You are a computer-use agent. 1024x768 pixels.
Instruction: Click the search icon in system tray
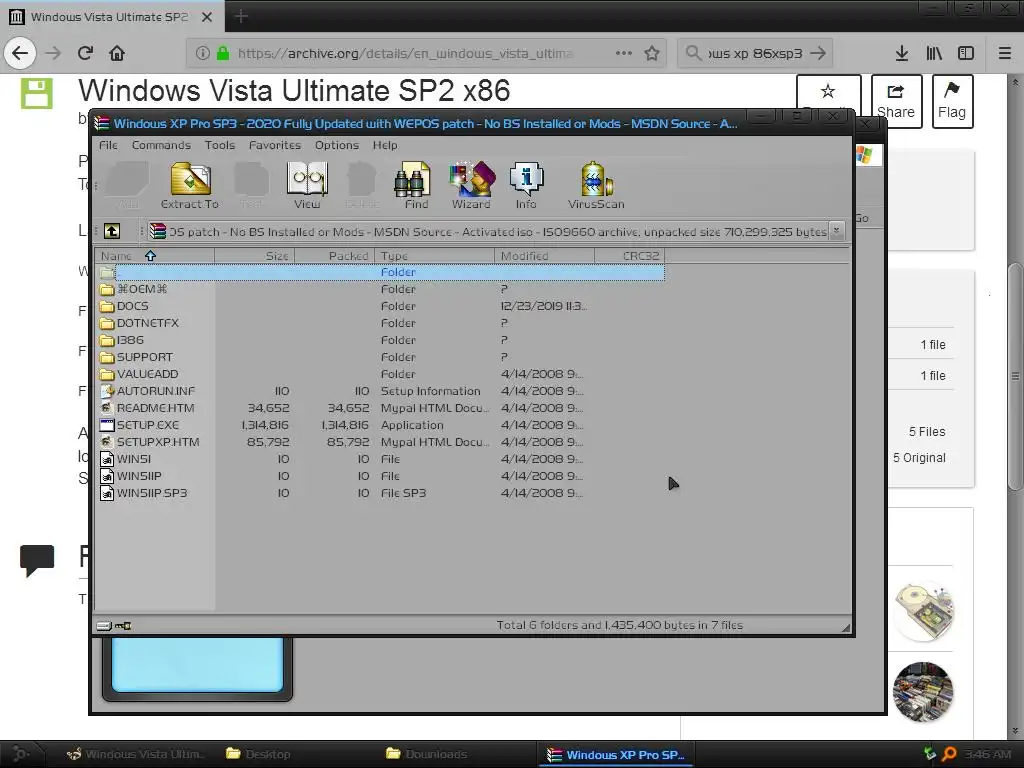950,754
